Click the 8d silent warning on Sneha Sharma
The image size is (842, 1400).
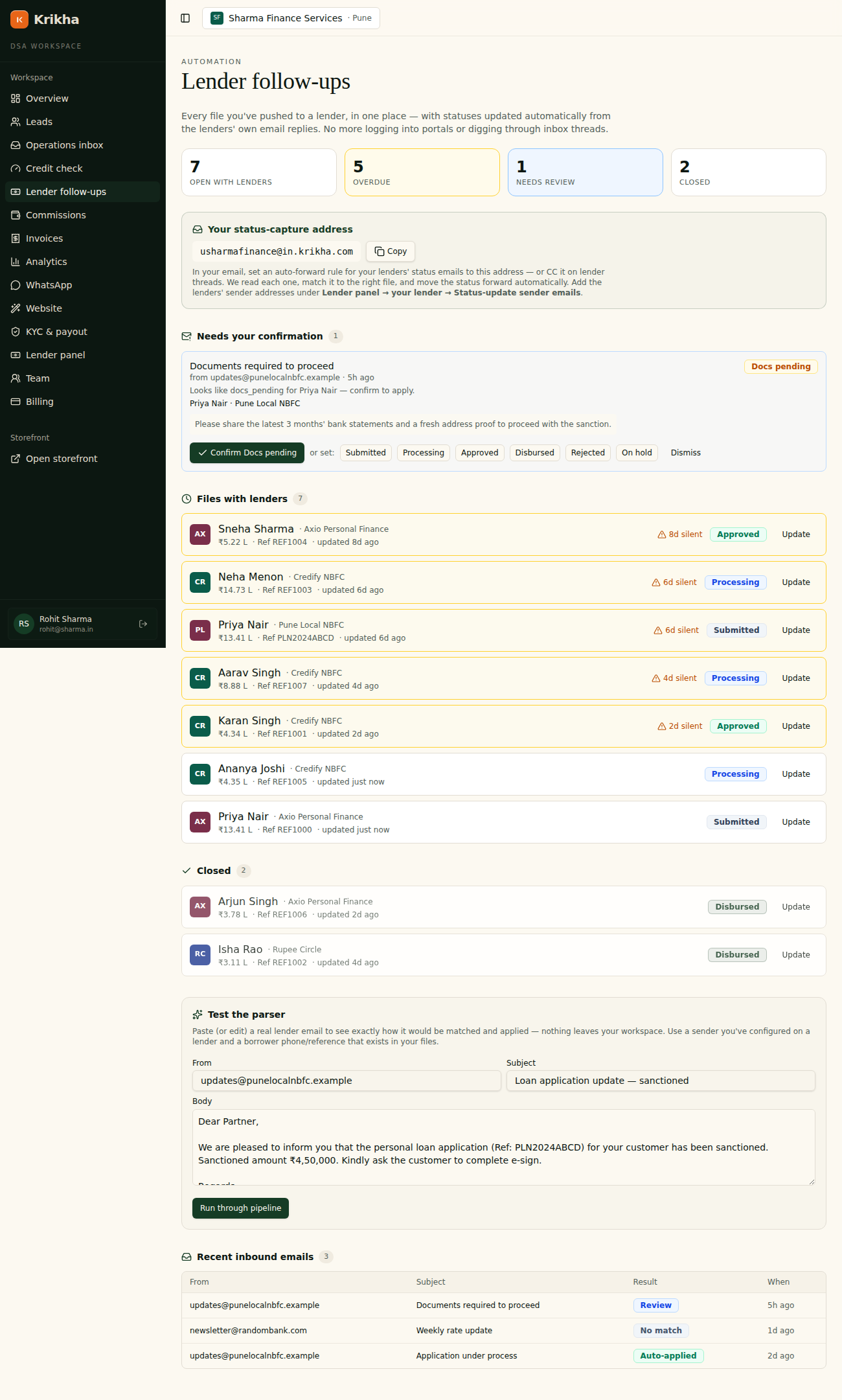click(x=680, y=534)
